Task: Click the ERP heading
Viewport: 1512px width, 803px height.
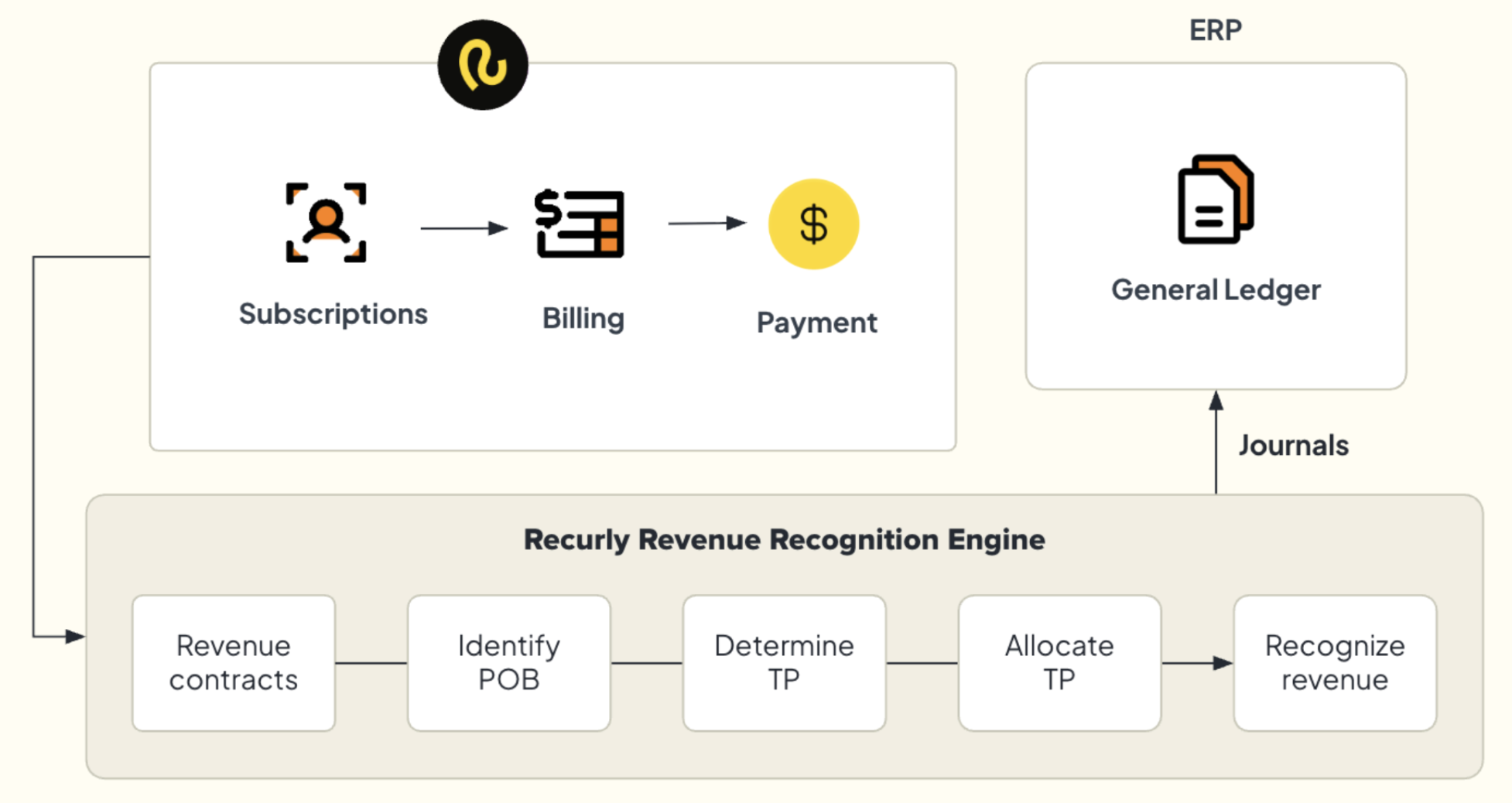Action: [x=1216, y=30]
